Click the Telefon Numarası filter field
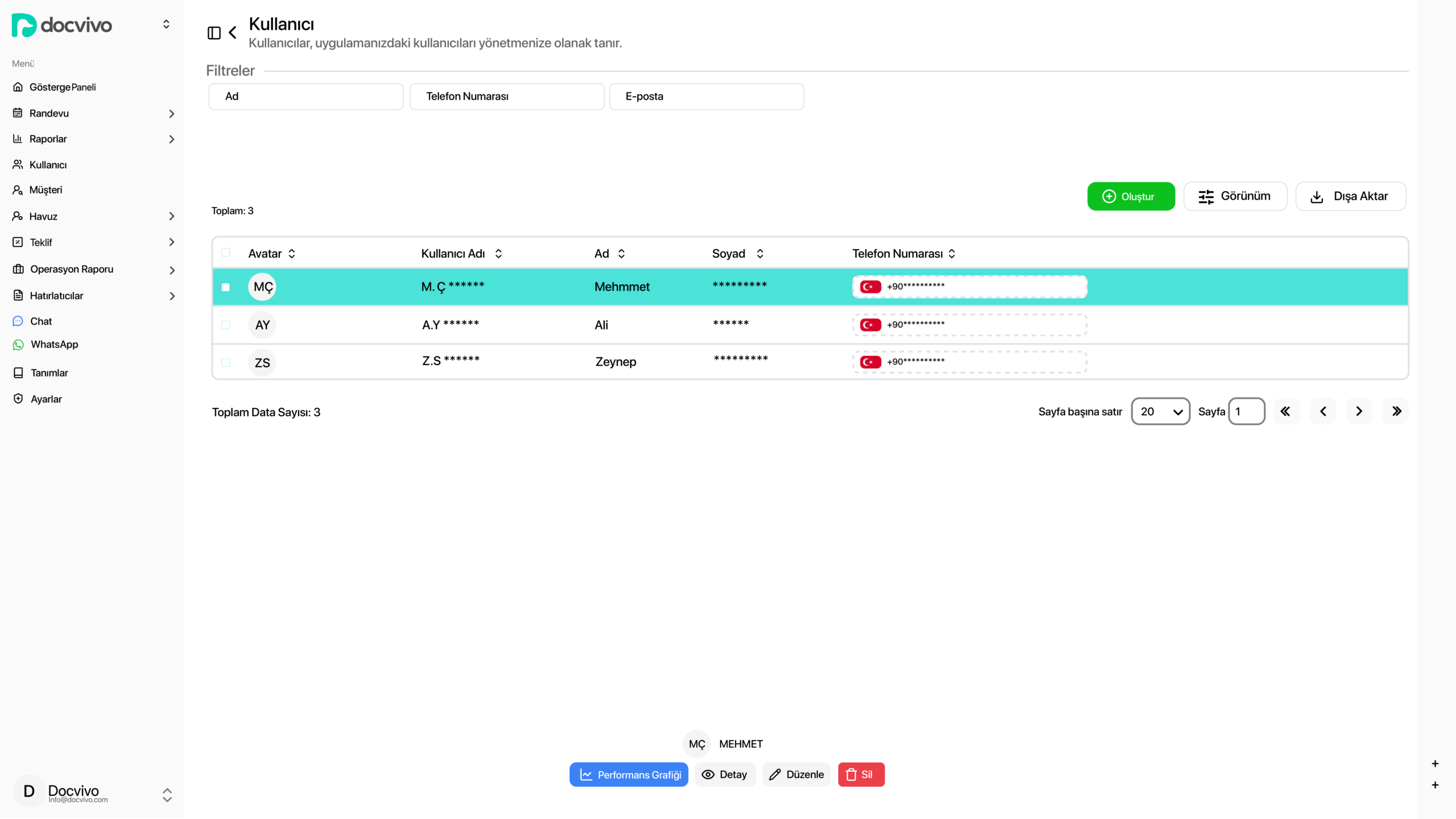1456x819 pixels. point(506,97)
